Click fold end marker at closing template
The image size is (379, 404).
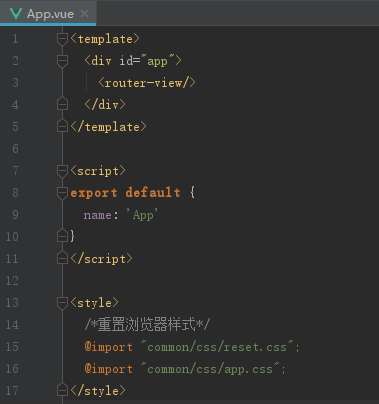pos(62,126)
